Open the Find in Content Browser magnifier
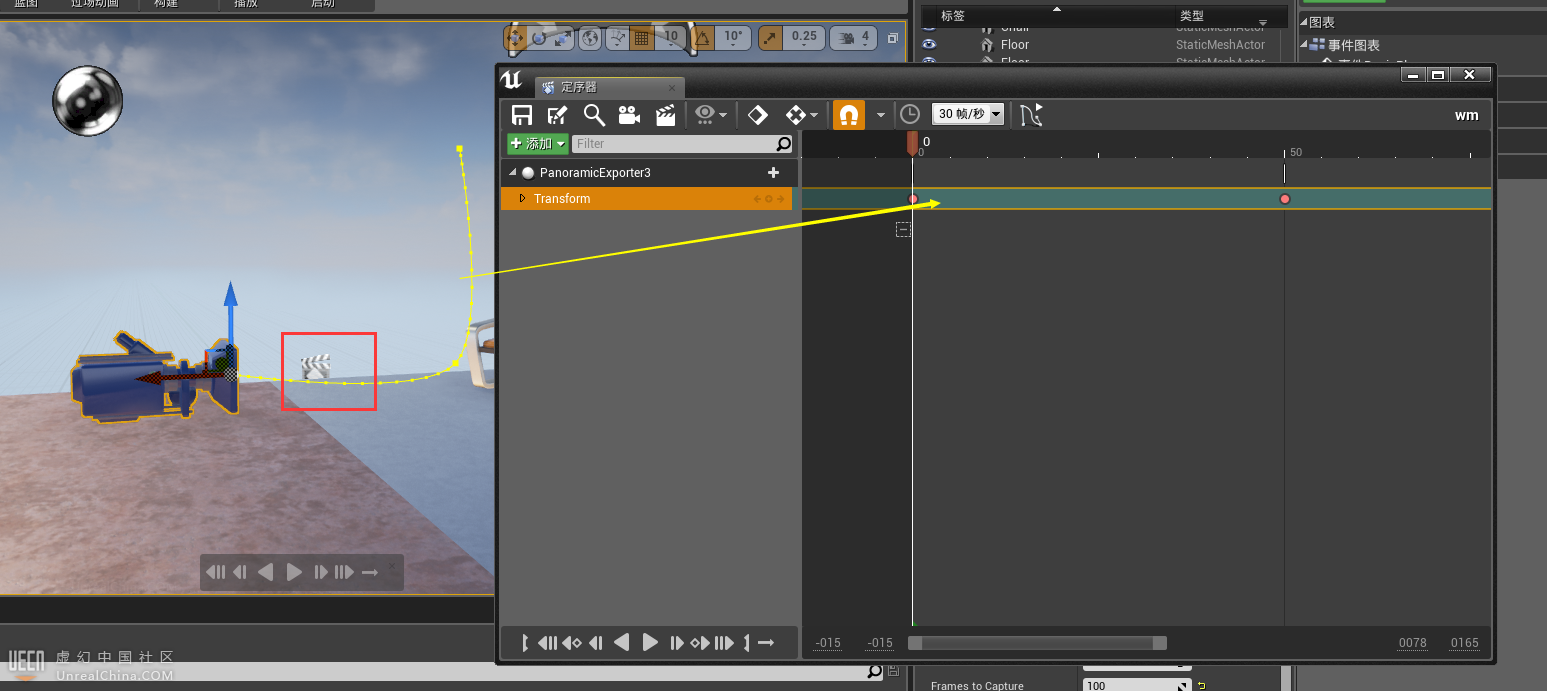 pos(594,115)
